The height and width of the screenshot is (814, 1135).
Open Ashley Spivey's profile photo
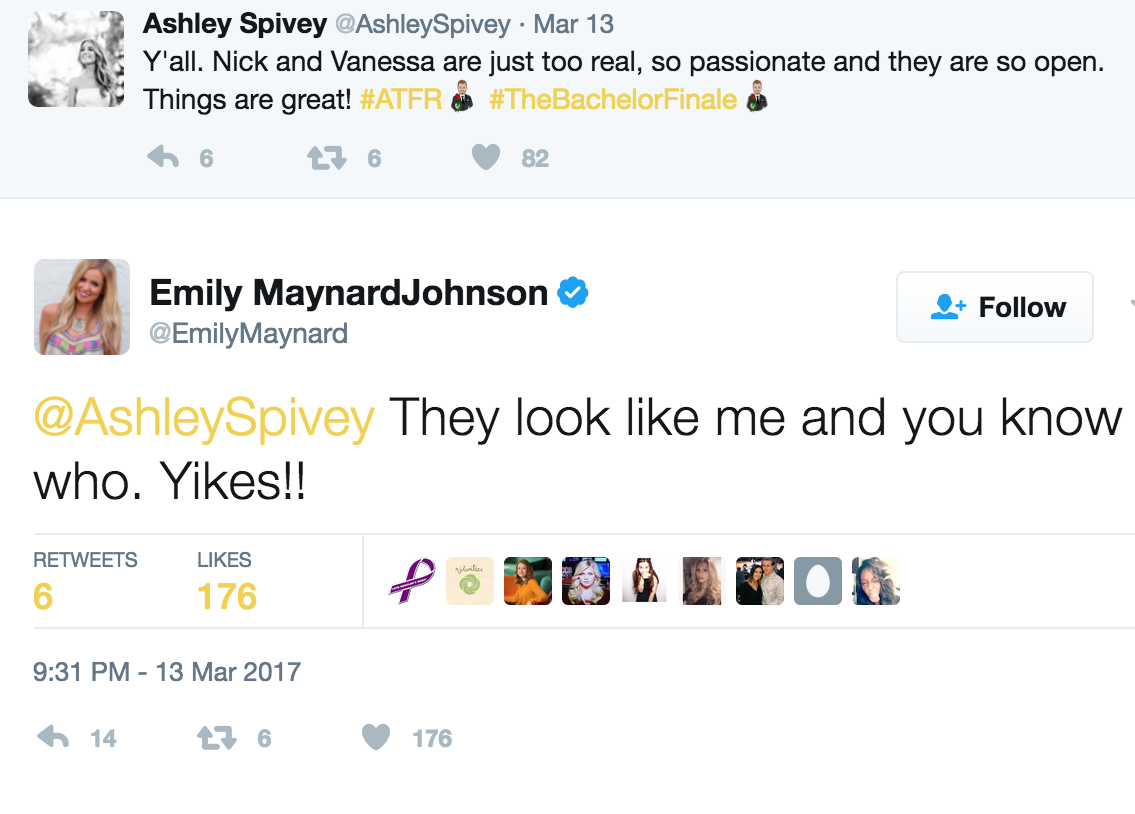(x=75, y=58)
